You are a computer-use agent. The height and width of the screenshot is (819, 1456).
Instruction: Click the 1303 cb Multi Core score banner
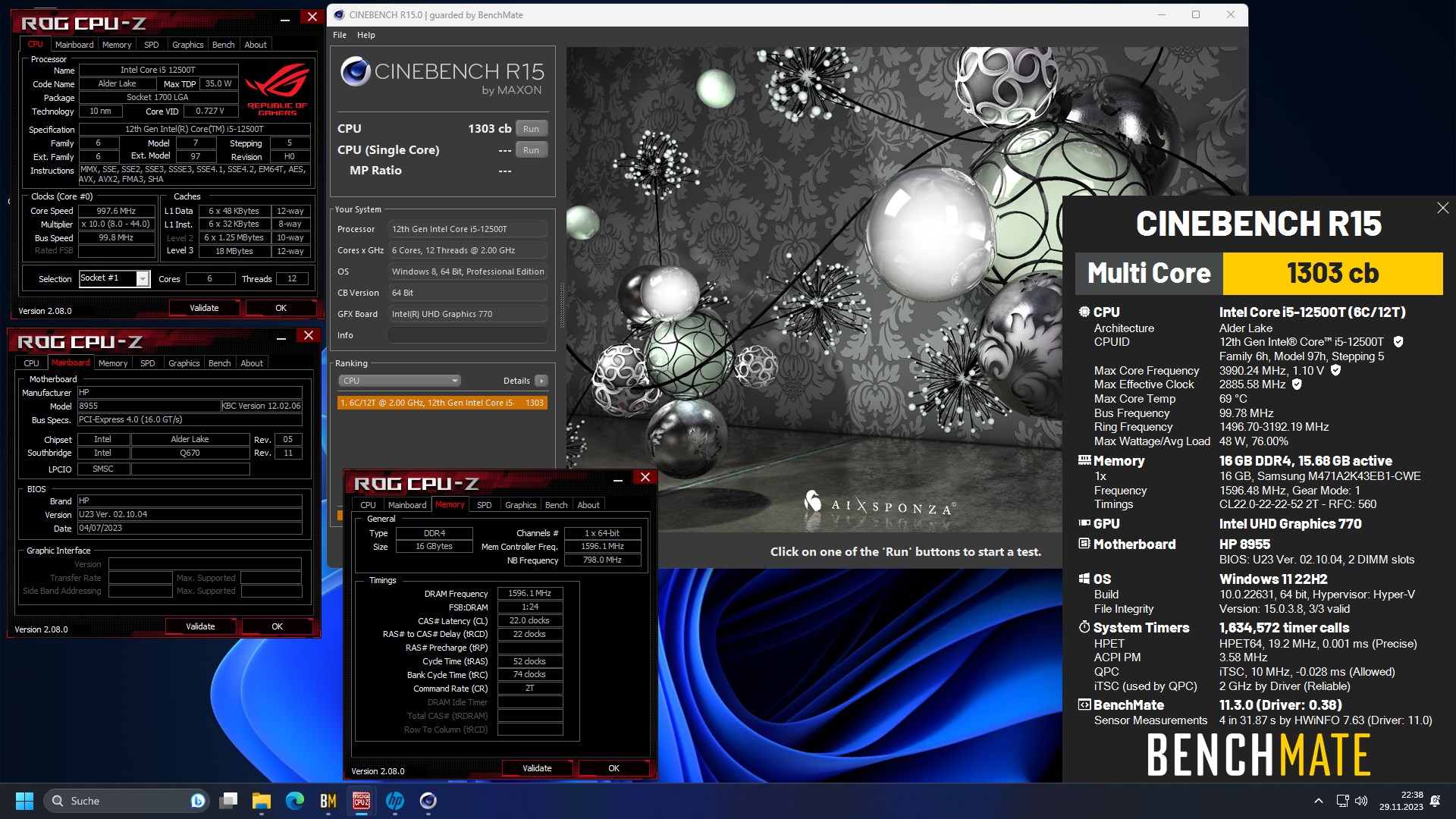1332,273
